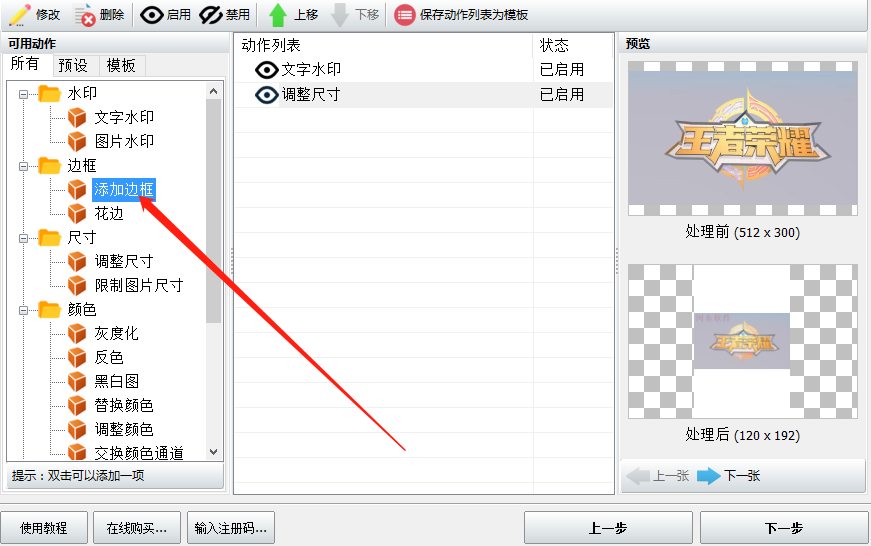This screenshot has height=546, width=871.
Task: Click the 动作列表 column header
Action: pos(383,45)
